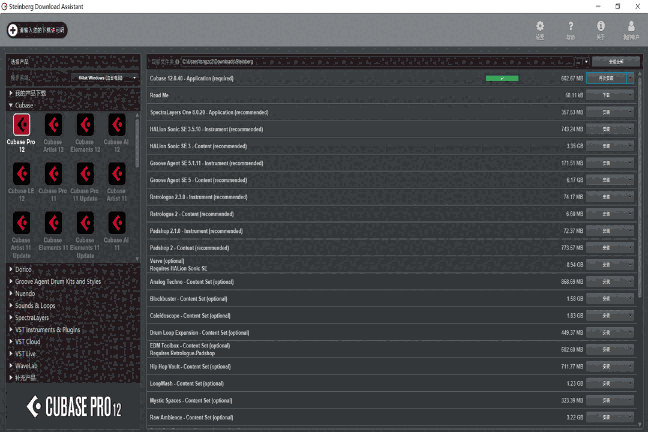Select the Cubase Elements 11 product icon
This screenshot has width=648, height=432.
point(53,223)
